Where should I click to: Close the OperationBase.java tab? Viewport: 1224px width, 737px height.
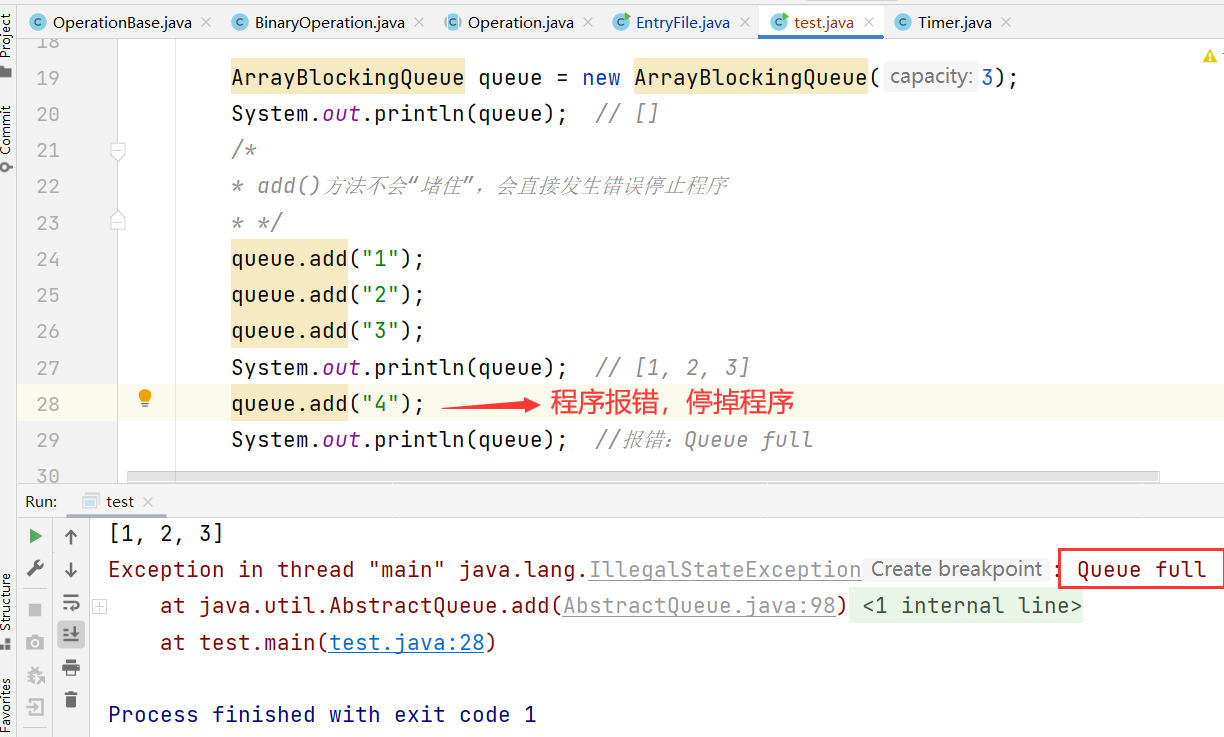(206, 22)
